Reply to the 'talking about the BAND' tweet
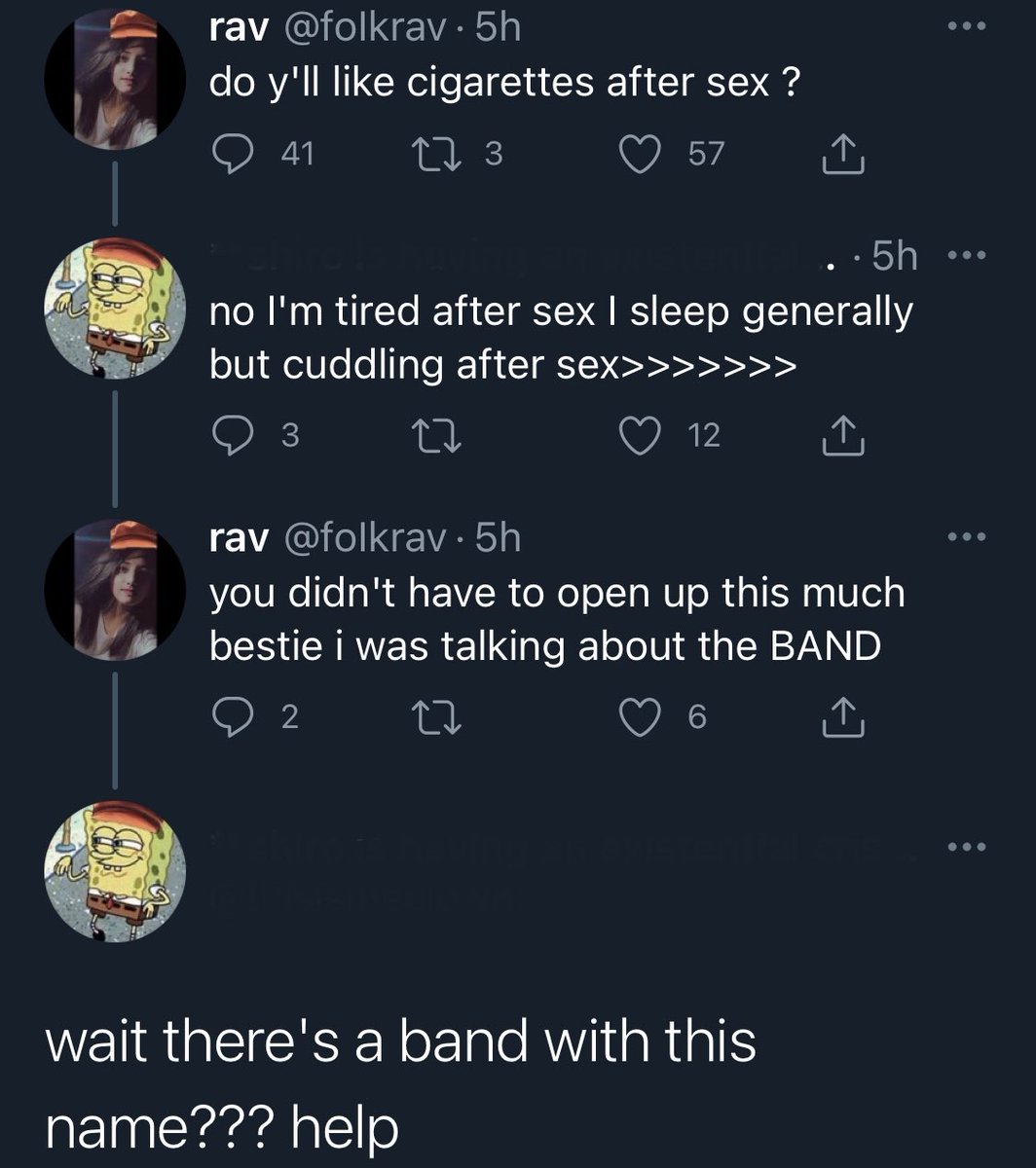Viewport: 1036px width, 1168px height. 231,717
